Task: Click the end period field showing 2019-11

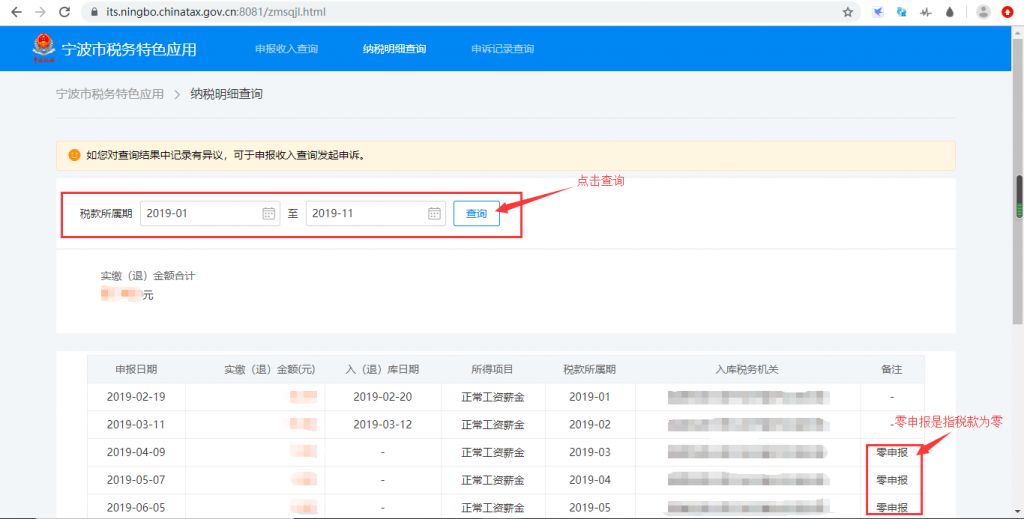Action: click(x=376, y=213)
